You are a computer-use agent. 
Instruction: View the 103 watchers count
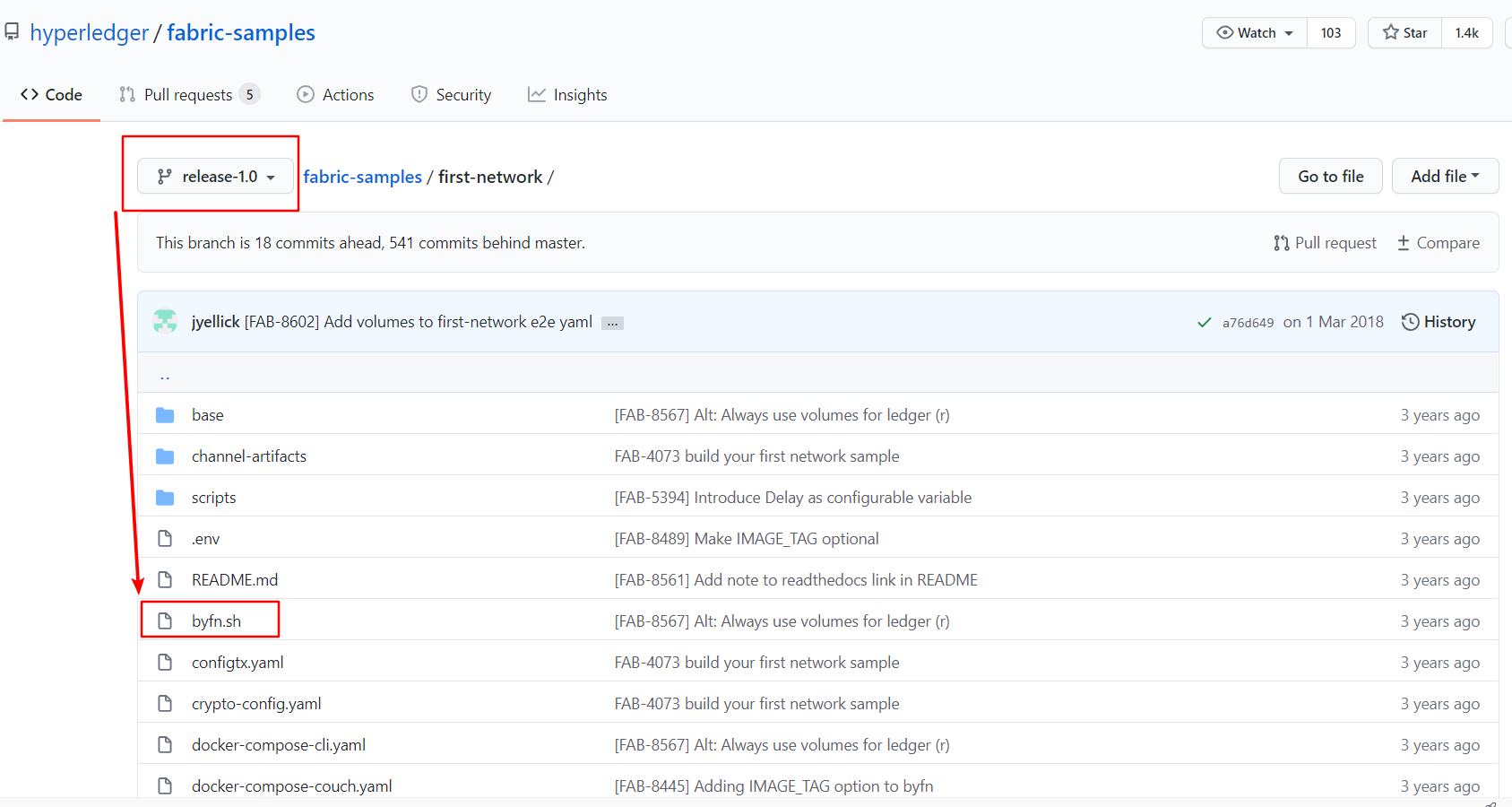point(1331,33)
